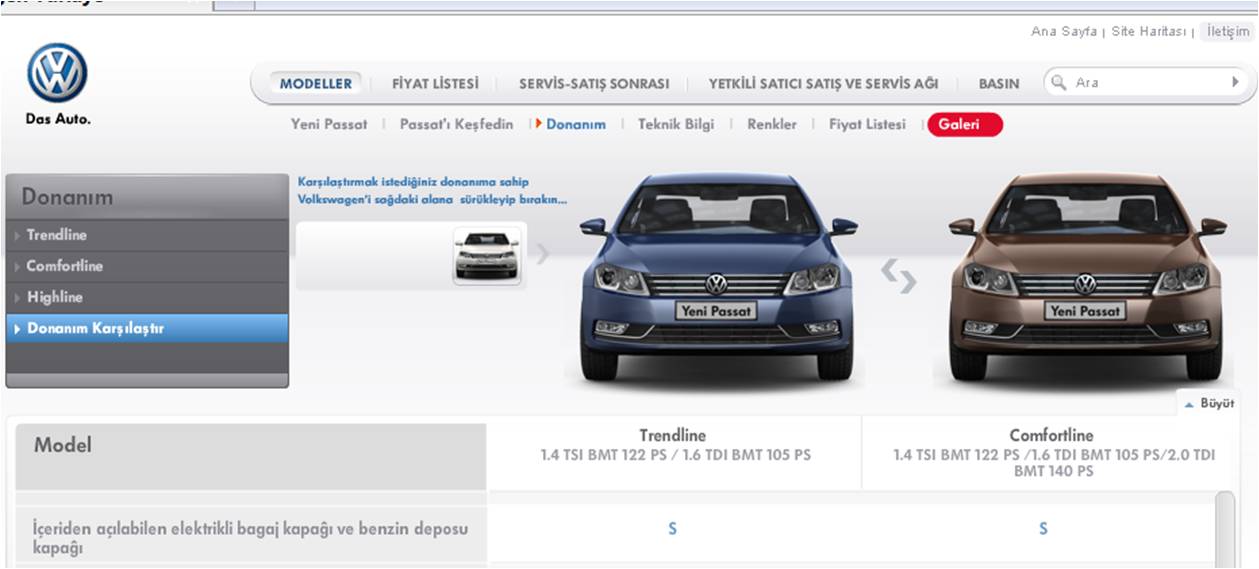Screen dimensions: 1259x569
Task: Open the Teknik Bilgi tab
Action: [676, 125]
